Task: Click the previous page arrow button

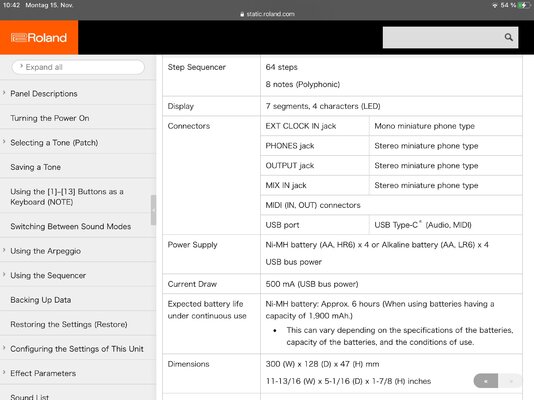Action: 486,381
